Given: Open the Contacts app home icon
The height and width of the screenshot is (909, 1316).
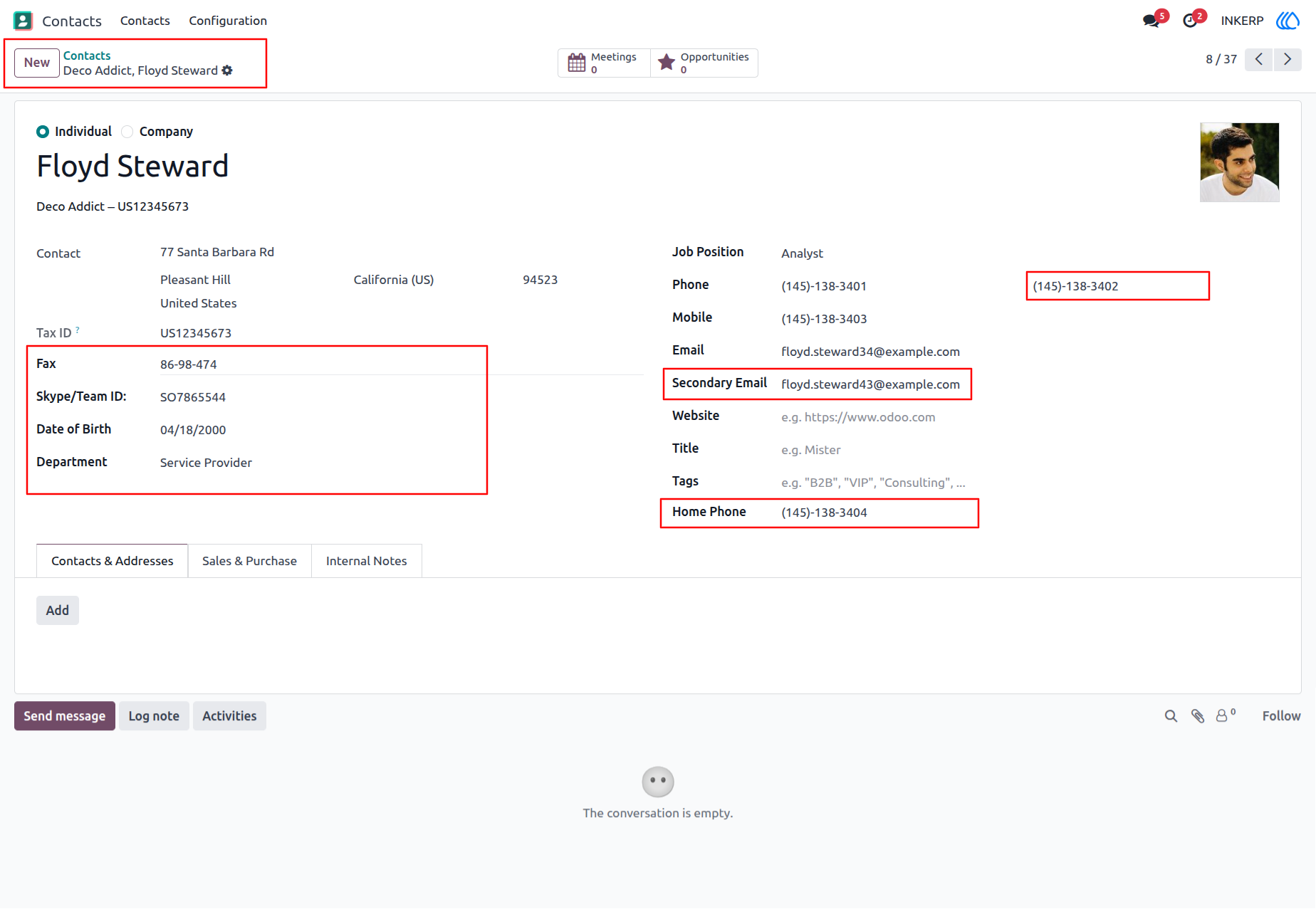Looking at the screenshot, I should point(23,21).
